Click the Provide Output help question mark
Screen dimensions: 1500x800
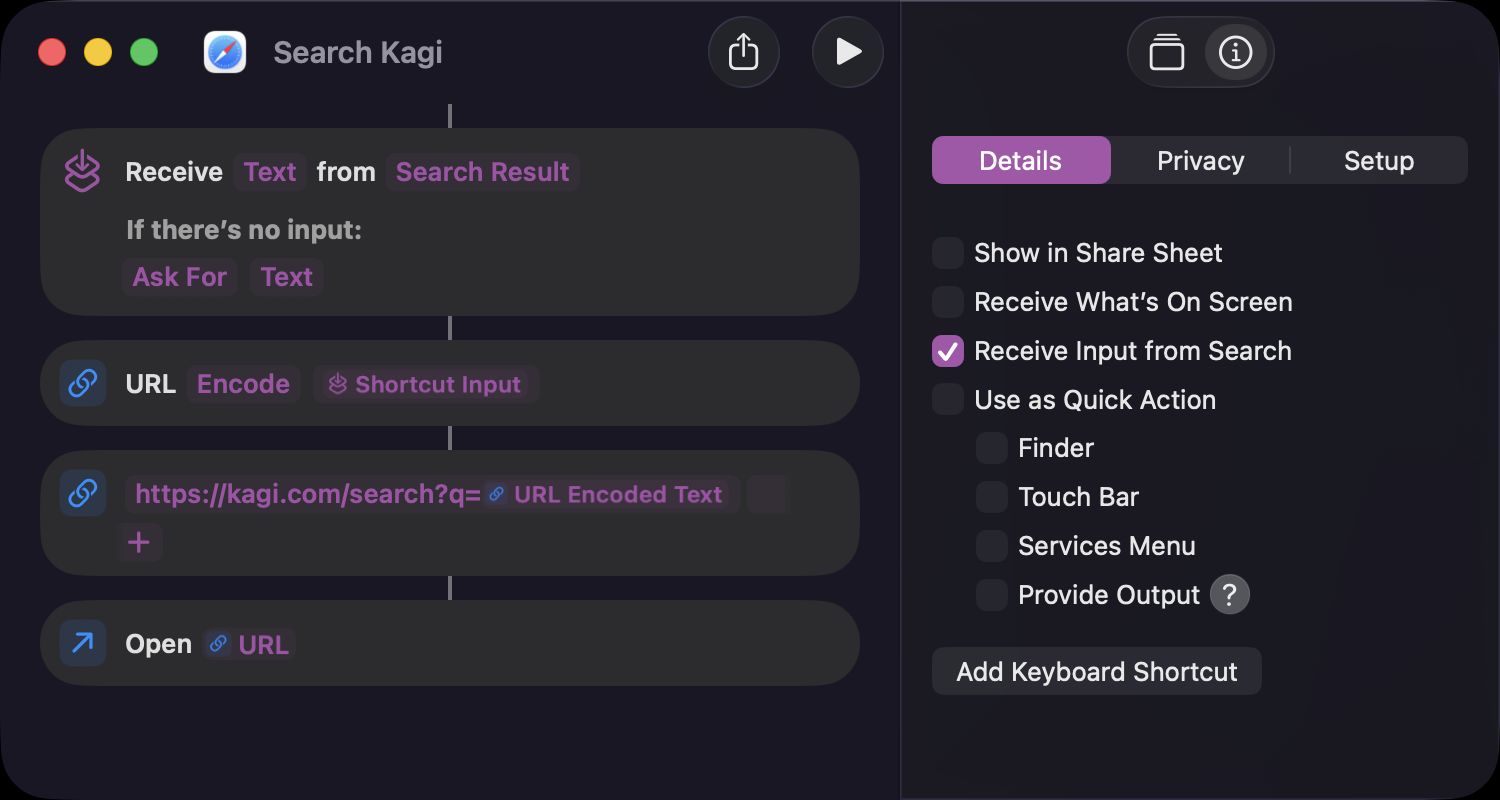(x=1231, y=594)
